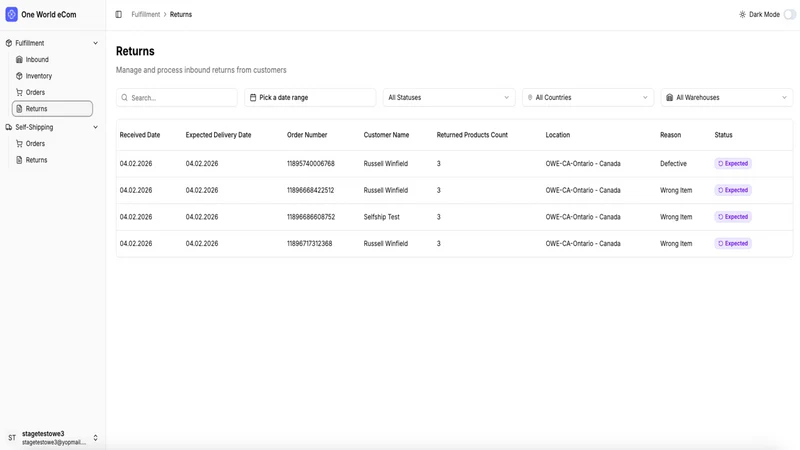The height and width of the screenshot is (450, 800).
Task: Click the Status column header
Action: [723, 135]
